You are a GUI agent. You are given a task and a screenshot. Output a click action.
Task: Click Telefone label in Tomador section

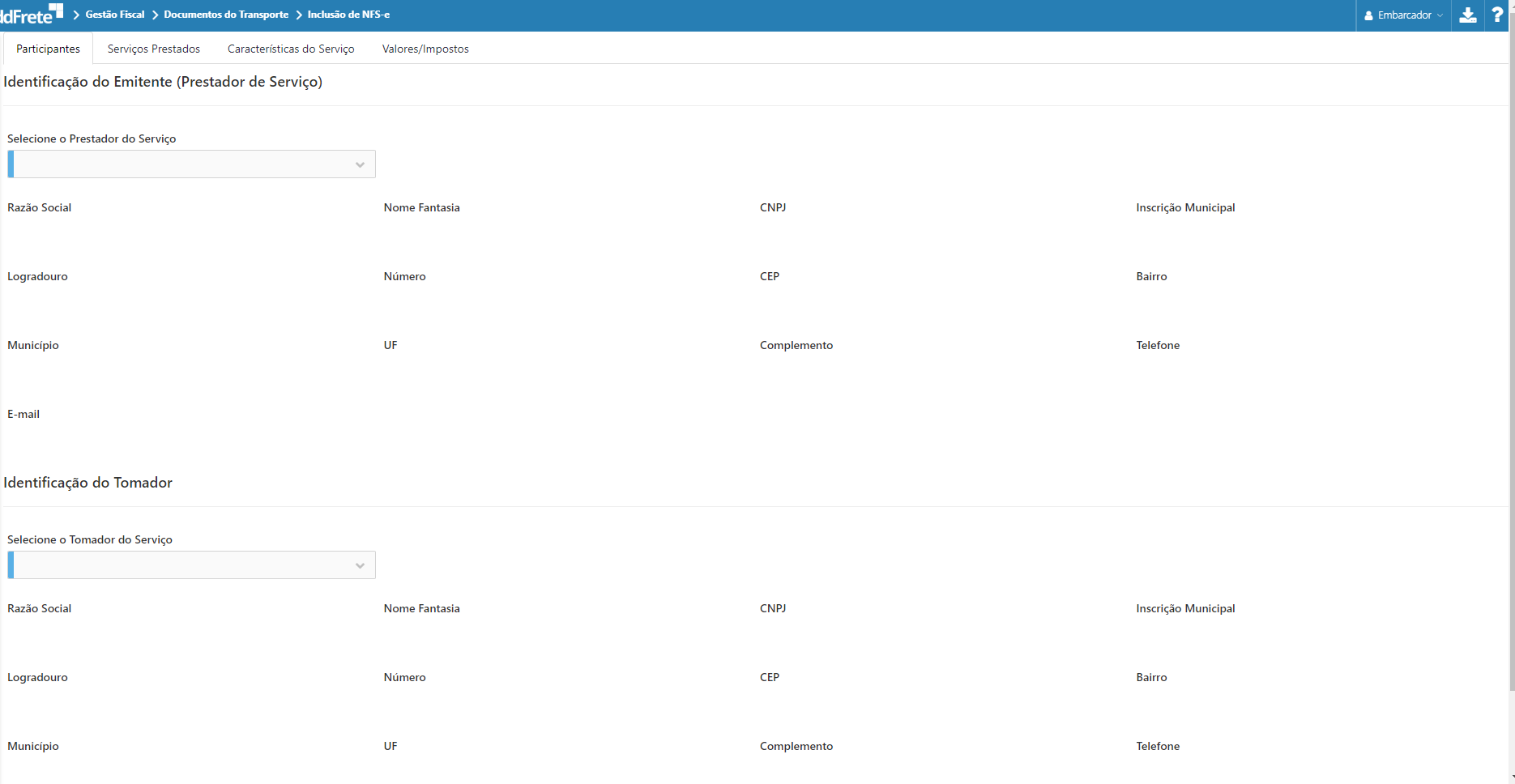pos(1158,746)
